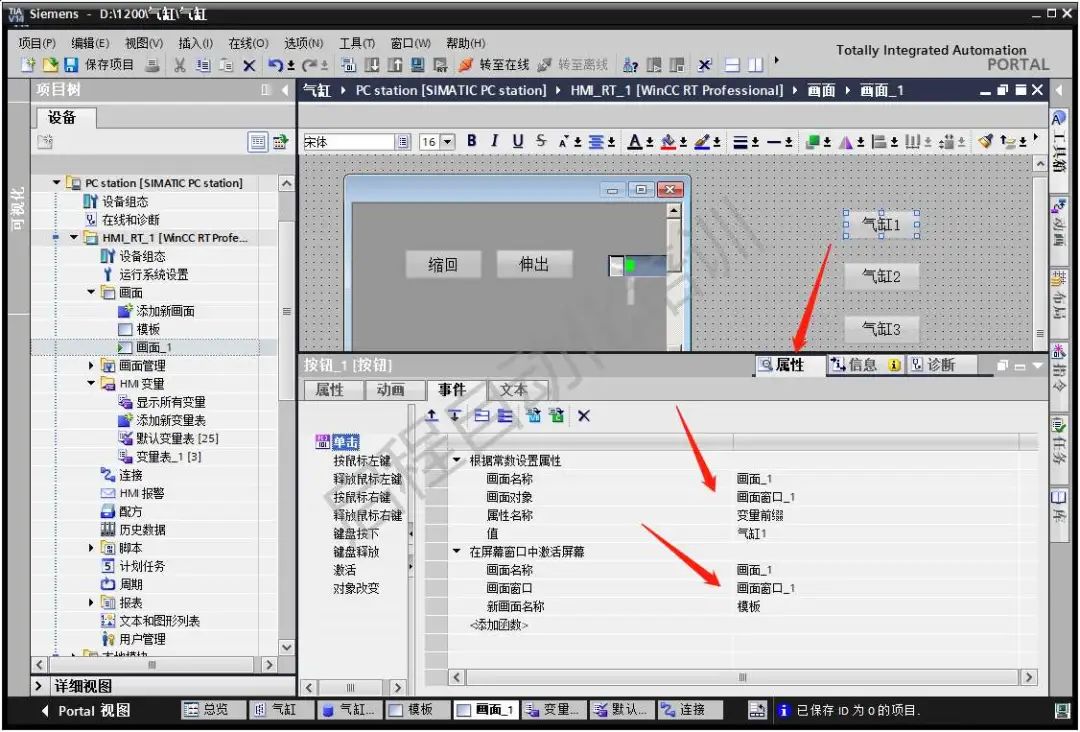Image resolution: width=1080 pixels, height=732 pixels.
Task: Expand the 画面管理 tree node
Action: (x=91, y=364)
